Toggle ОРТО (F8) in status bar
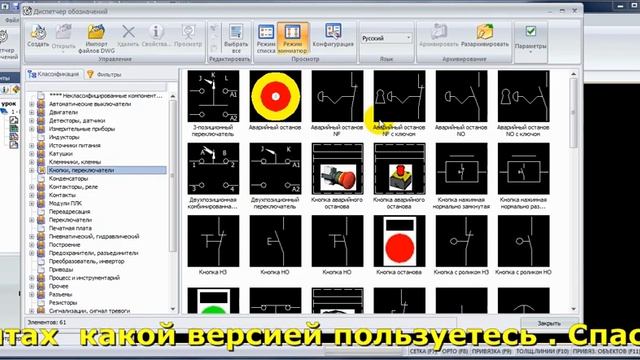Viewport: 640px width, 360px height. click(x=455, y=351)
